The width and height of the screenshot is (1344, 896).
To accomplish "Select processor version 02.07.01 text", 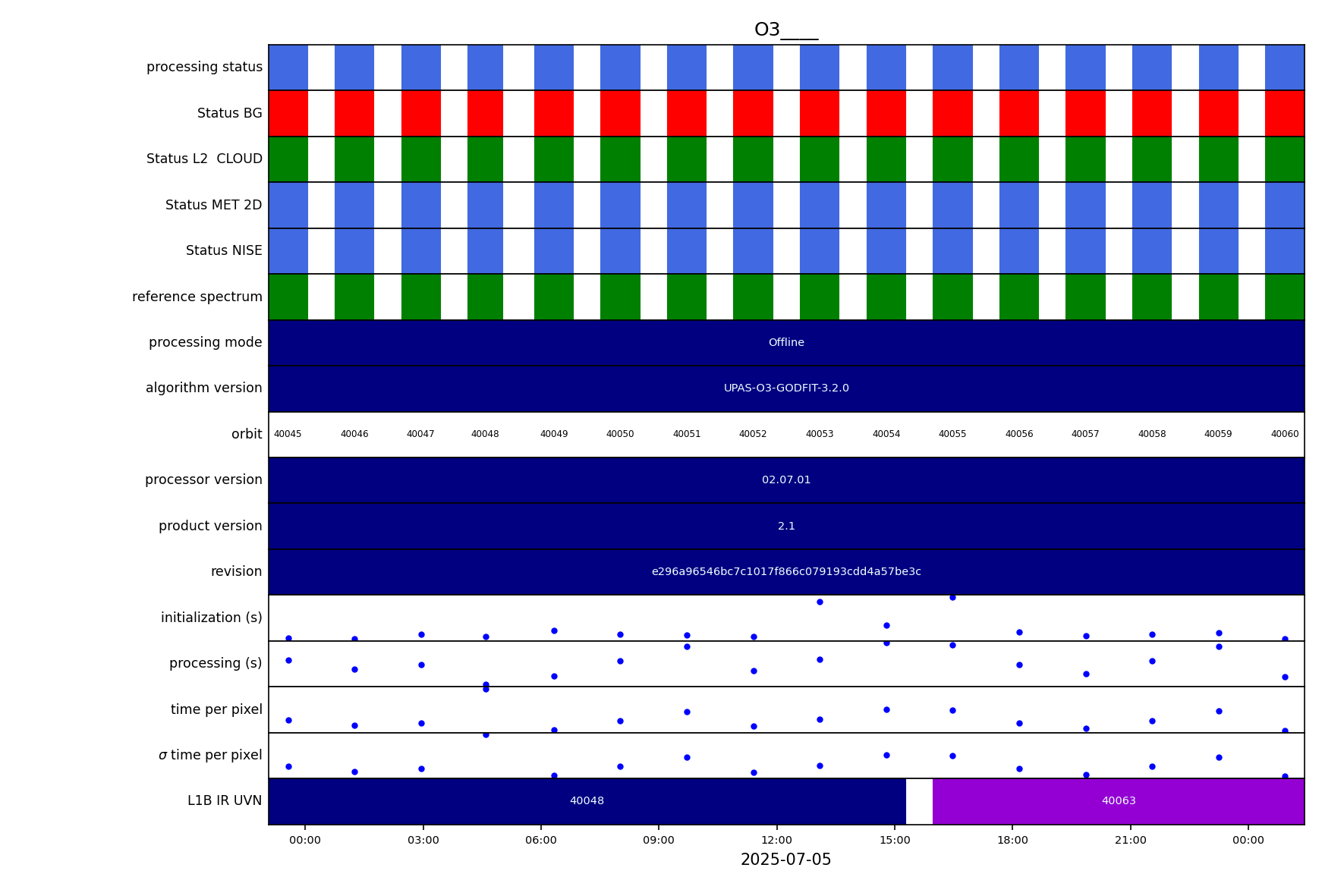I will click(785, 480).
